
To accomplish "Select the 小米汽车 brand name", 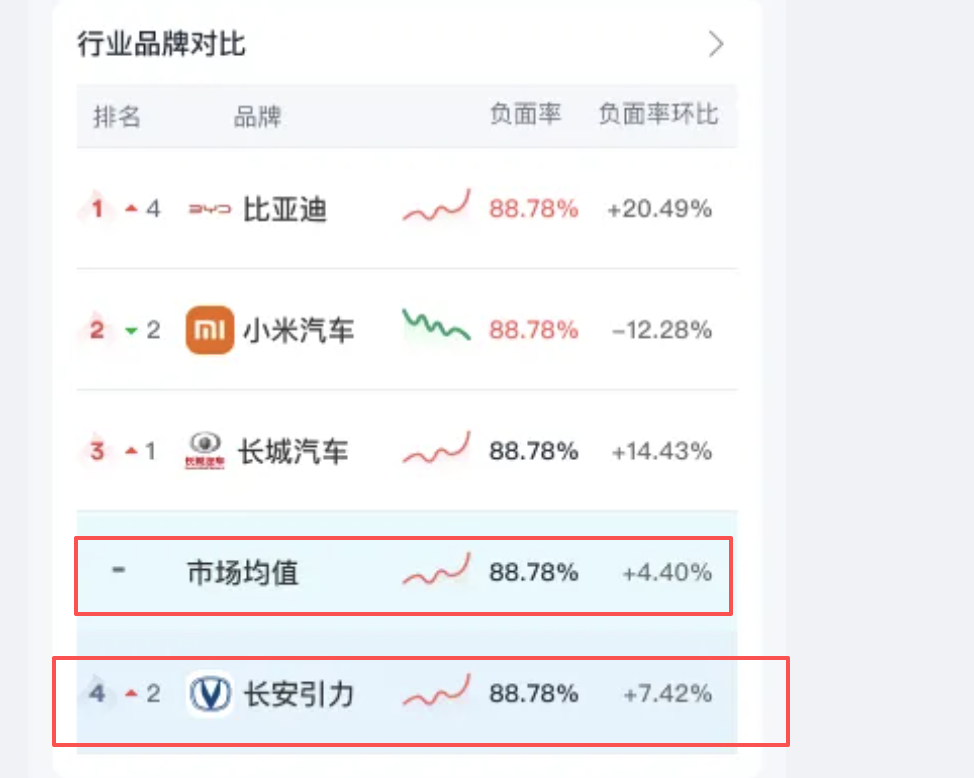I will point(298,330).
